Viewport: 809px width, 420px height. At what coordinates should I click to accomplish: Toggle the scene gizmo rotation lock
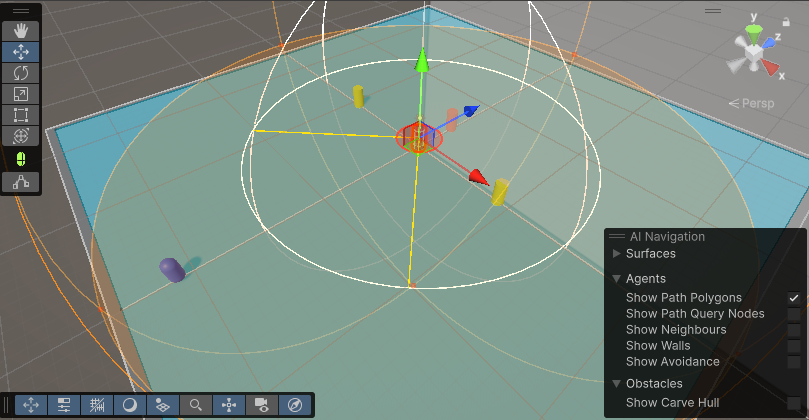click(786, 22)
